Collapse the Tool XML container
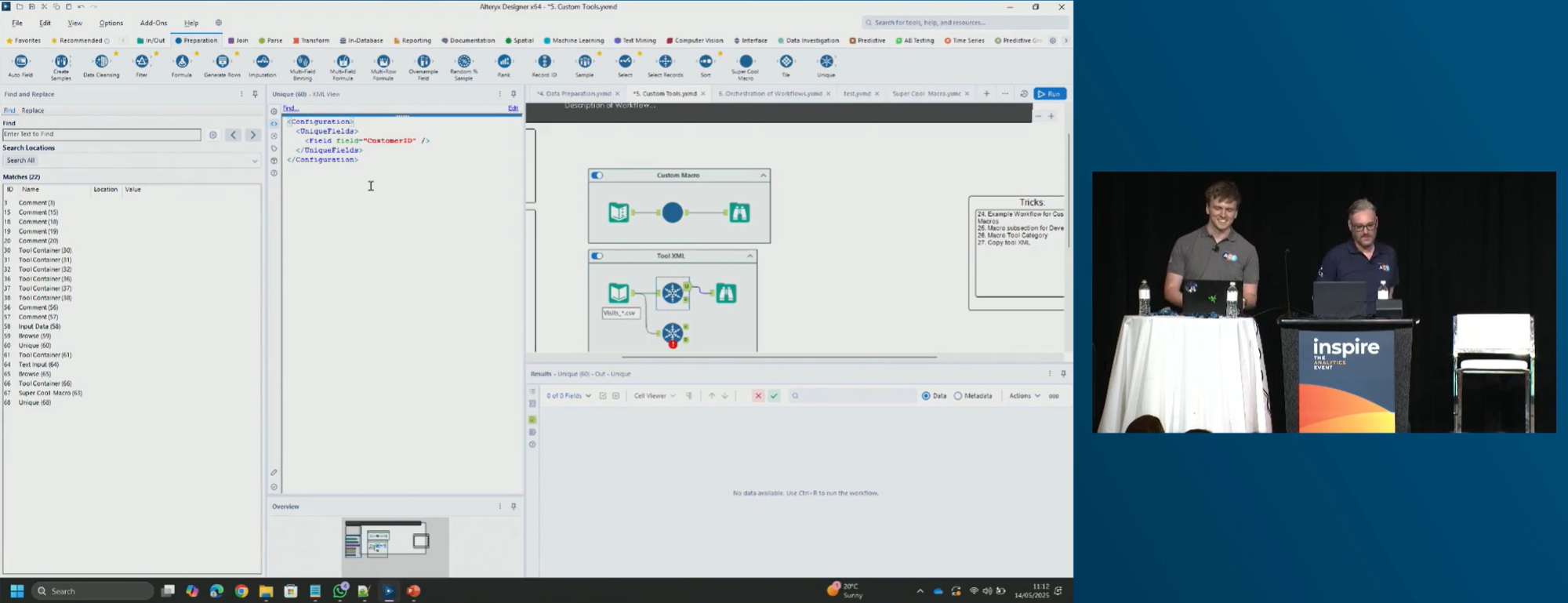 (x=750, y=256)
